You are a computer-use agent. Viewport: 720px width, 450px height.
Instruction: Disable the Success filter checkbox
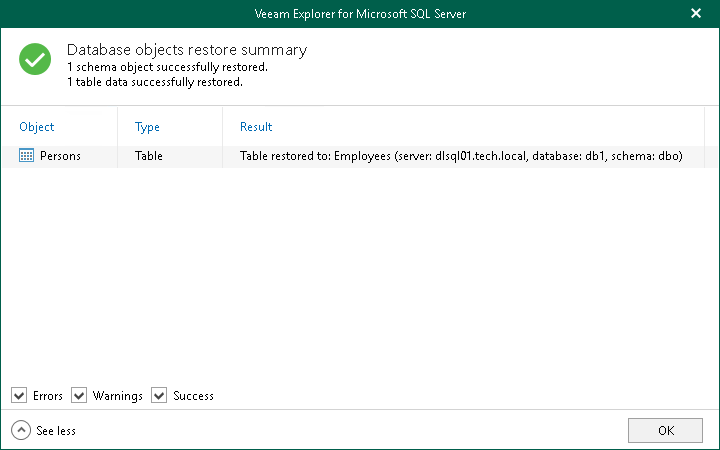[x=159, y=395]
